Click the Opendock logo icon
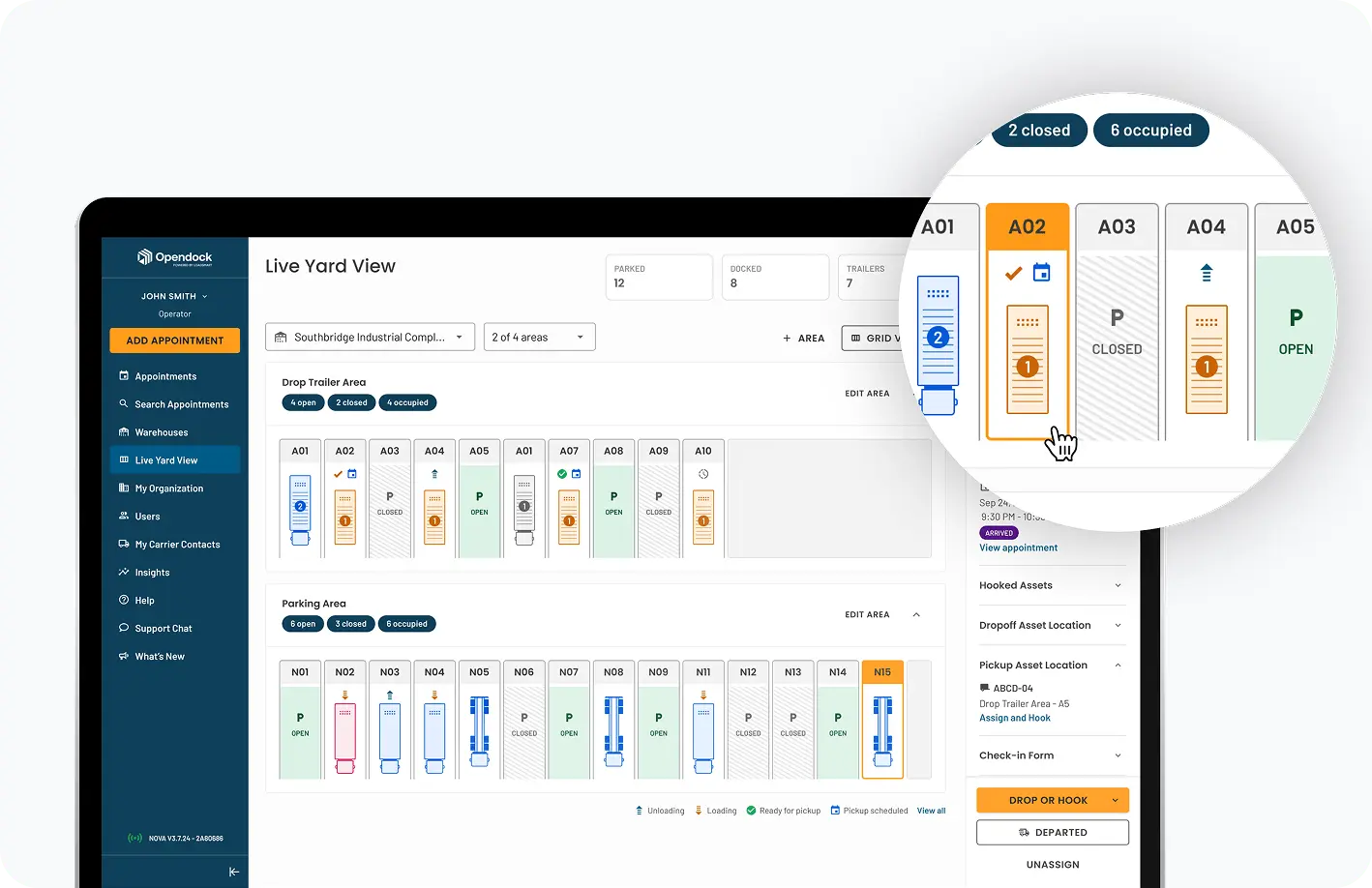This screenshot has height=888, width=1372. (x=145, y=257)
